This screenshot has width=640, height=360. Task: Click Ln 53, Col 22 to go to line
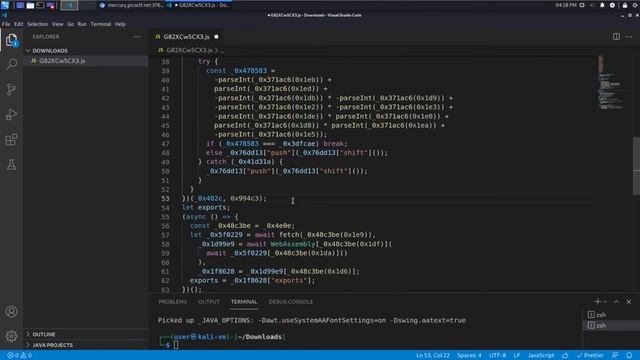(433, 356)
